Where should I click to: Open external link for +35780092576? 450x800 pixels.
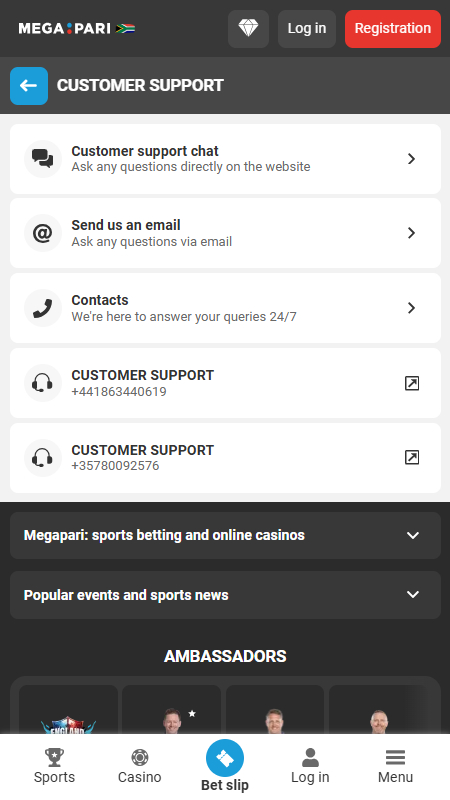coord(412,457)
